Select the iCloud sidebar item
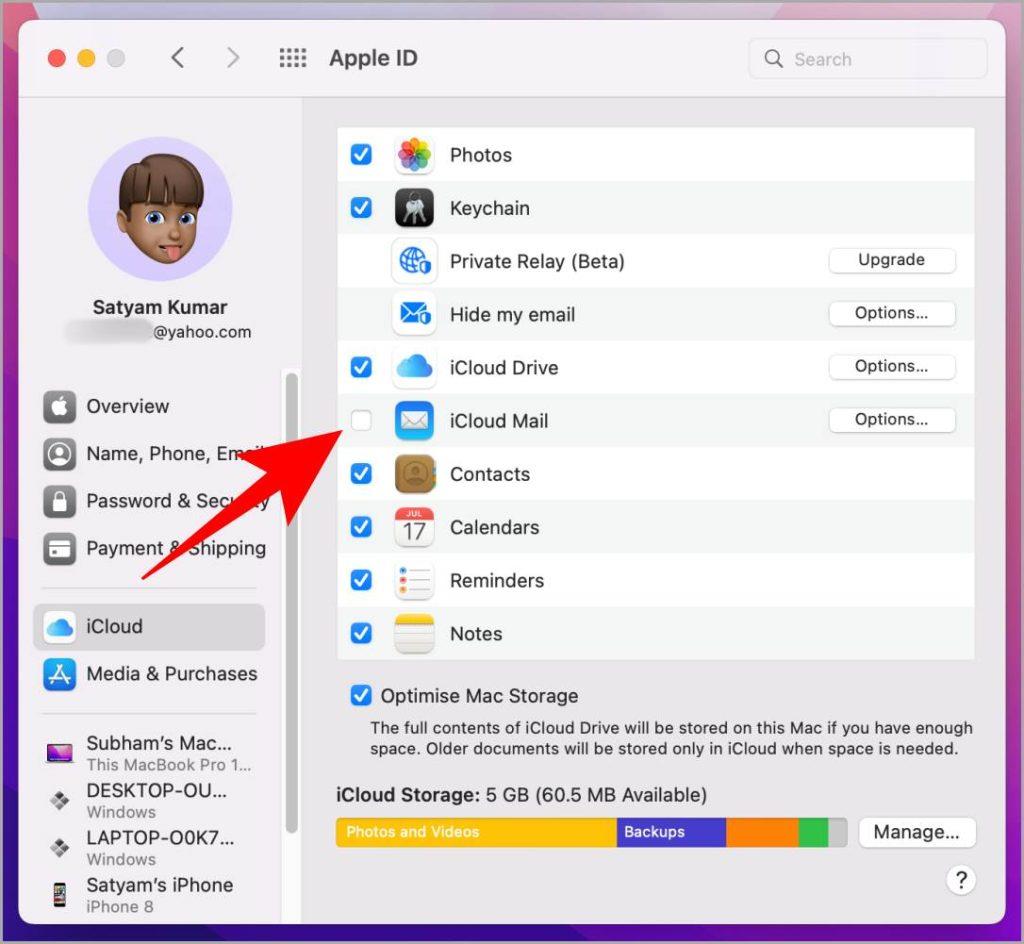Screen dimensions: 1024x944 pyautogui.click(x=150, y=627)
